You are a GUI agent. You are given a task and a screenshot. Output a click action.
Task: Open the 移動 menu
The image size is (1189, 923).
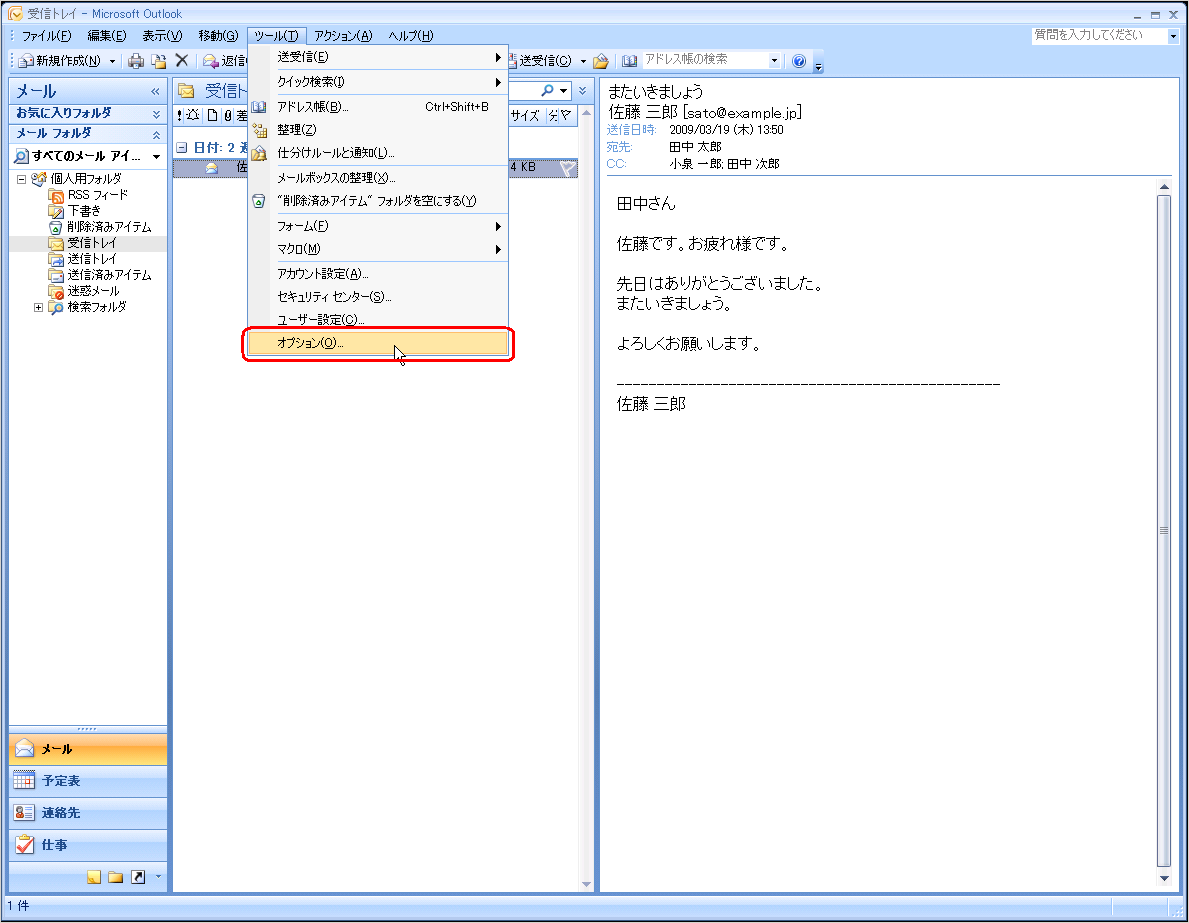point(218,36)
